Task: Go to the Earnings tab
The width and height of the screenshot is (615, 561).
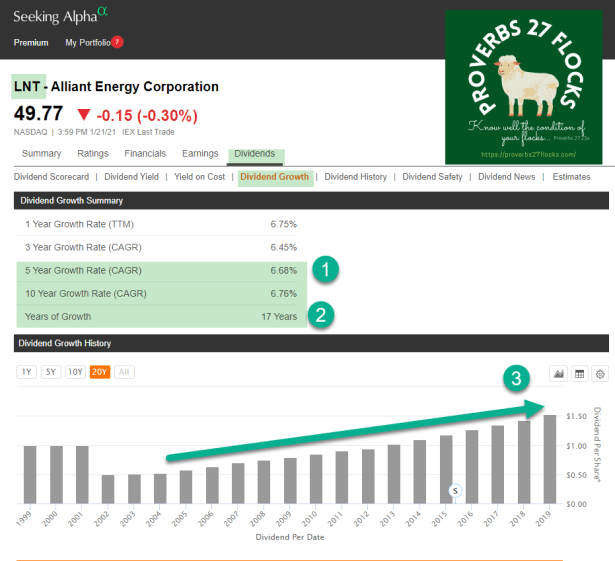Action: [200, 154]
